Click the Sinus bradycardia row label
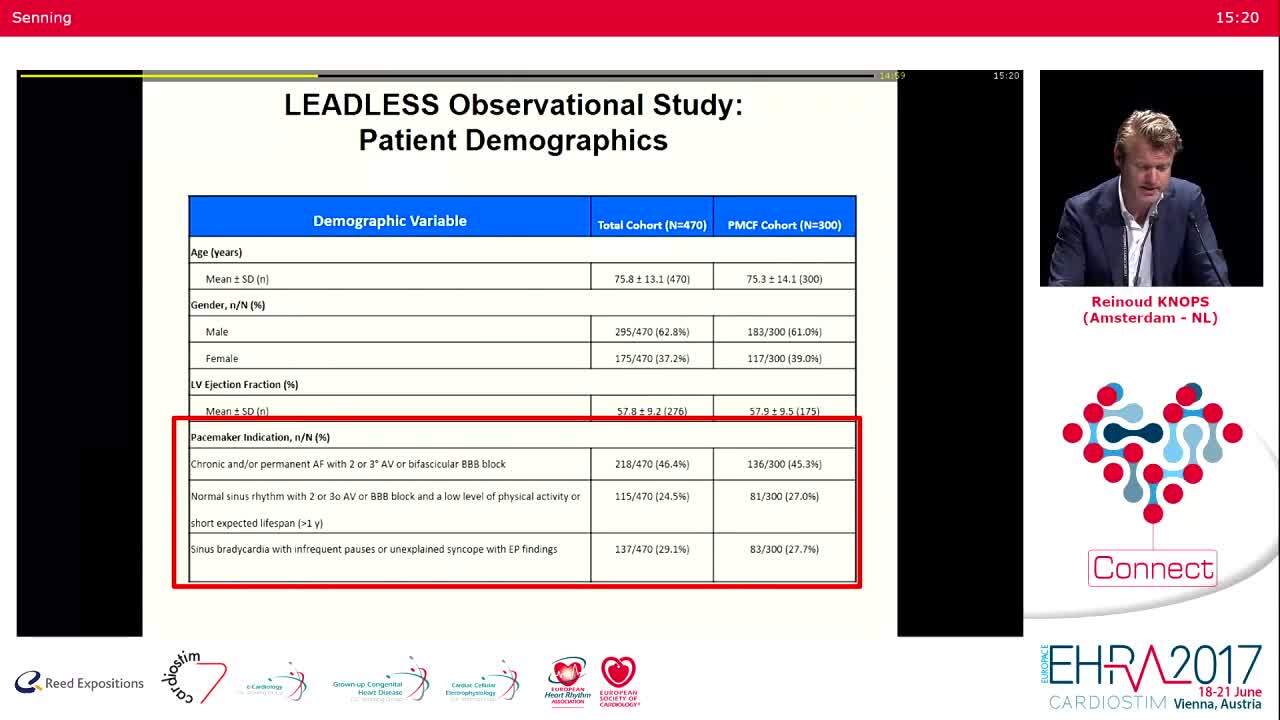The image size is (1280, 720). pyautogui.click(x=374, y=549)
